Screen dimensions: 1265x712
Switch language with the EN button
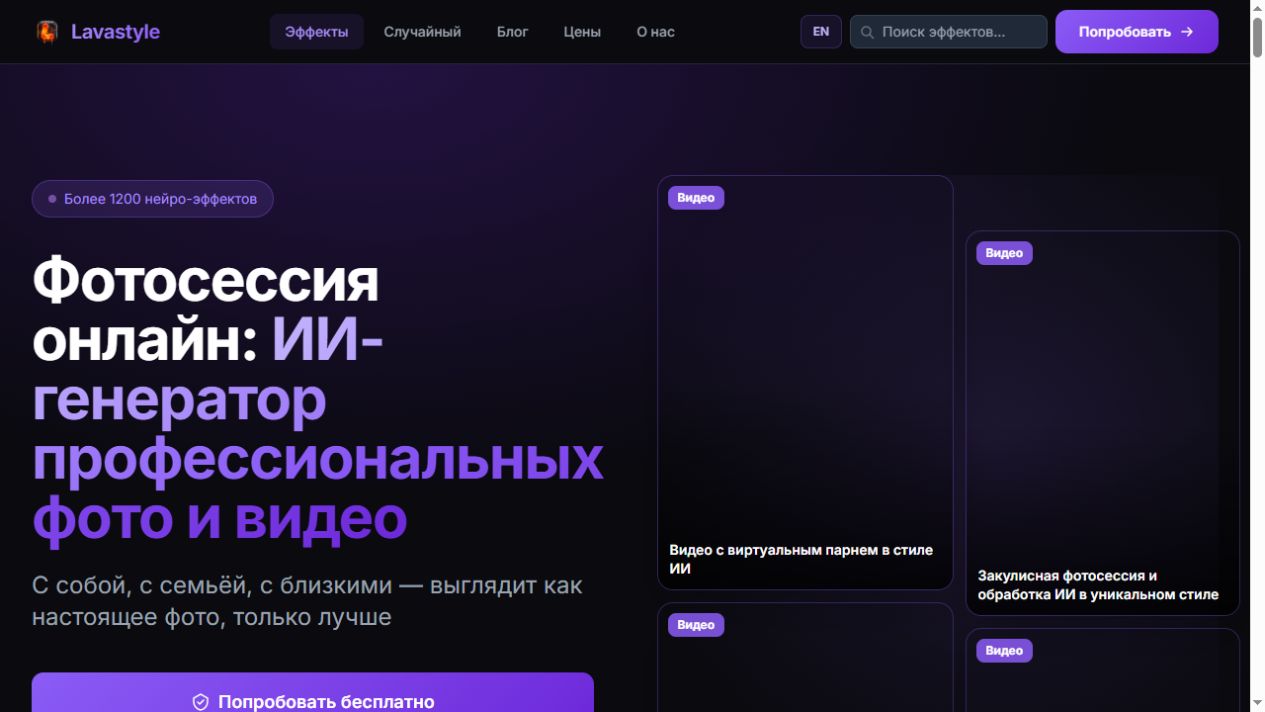821,32
